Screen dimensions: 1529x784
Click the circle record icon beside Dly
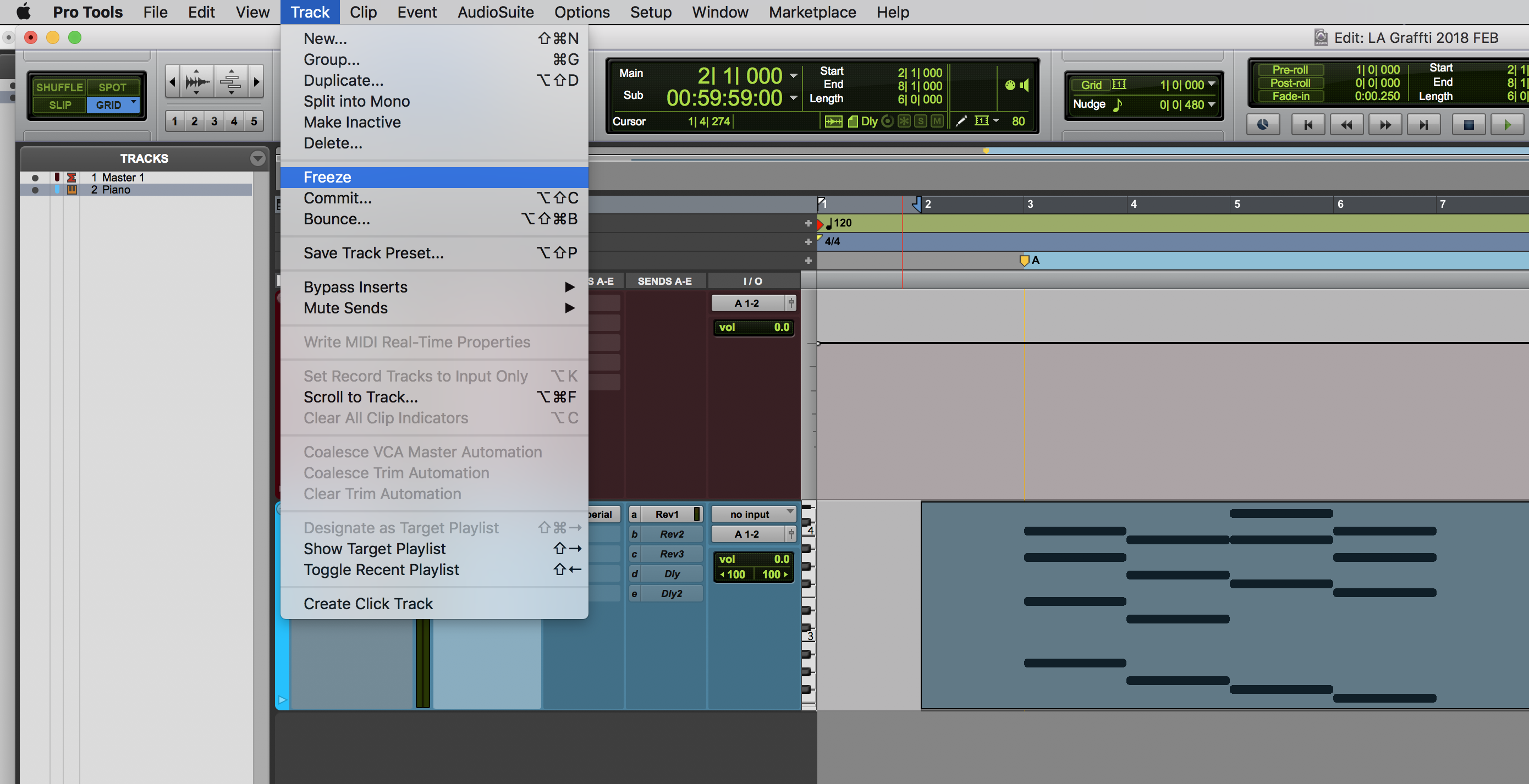coord(887,121)
